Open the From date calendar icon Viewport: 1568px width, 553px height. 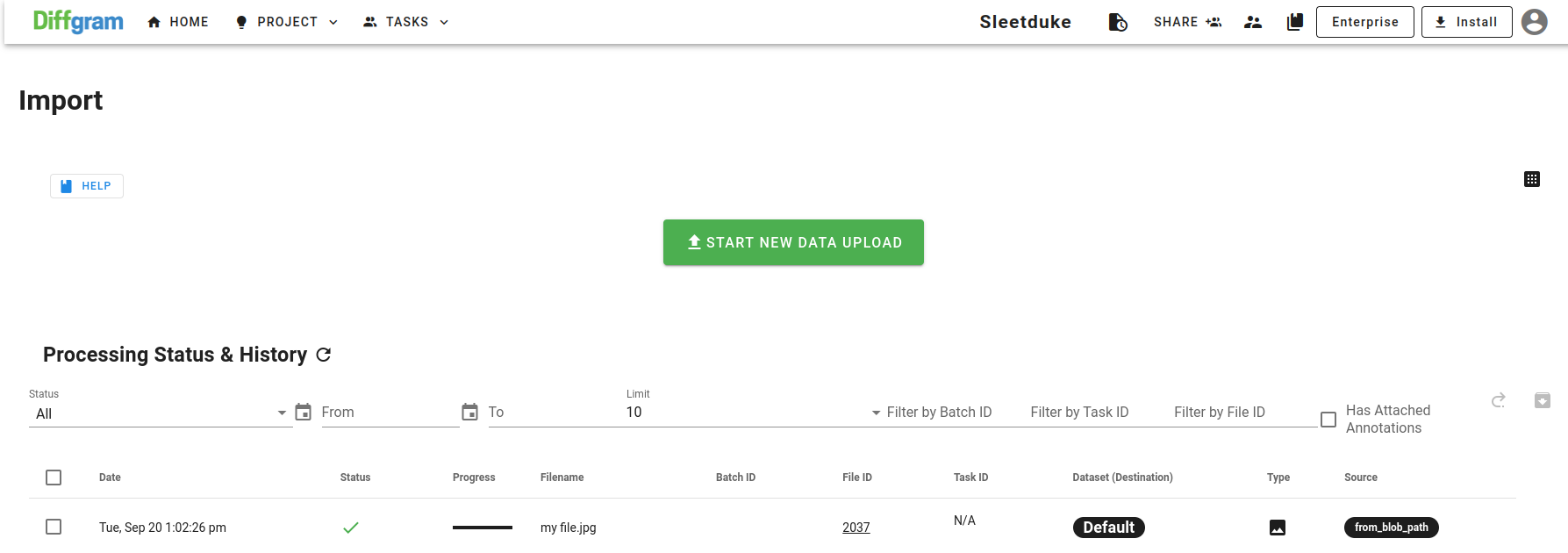304,412
